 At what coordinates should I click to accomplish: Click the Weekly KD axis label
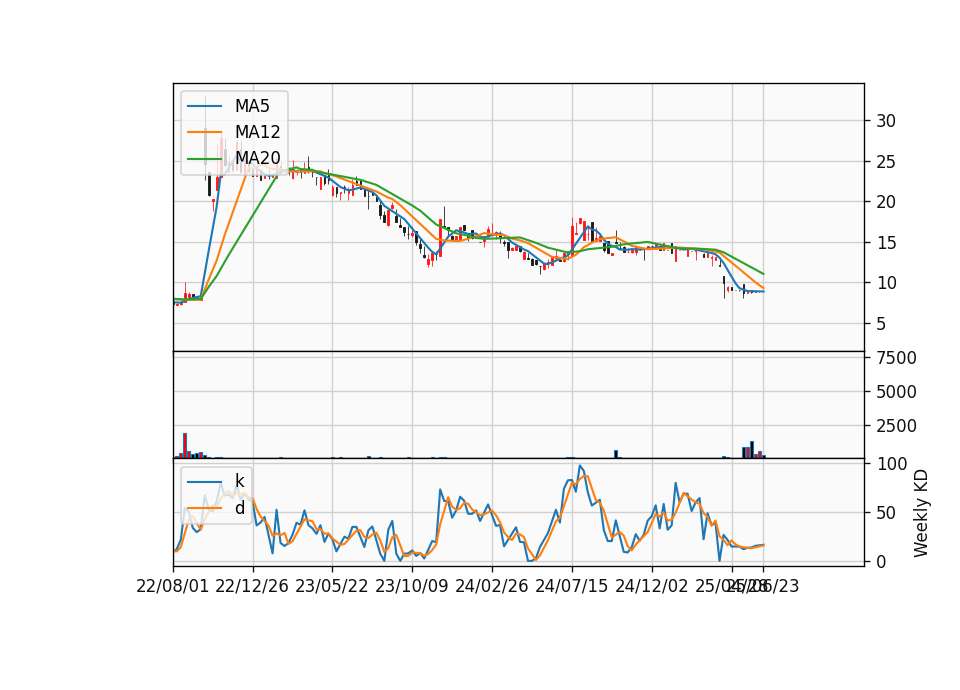[x=920, y=513]
